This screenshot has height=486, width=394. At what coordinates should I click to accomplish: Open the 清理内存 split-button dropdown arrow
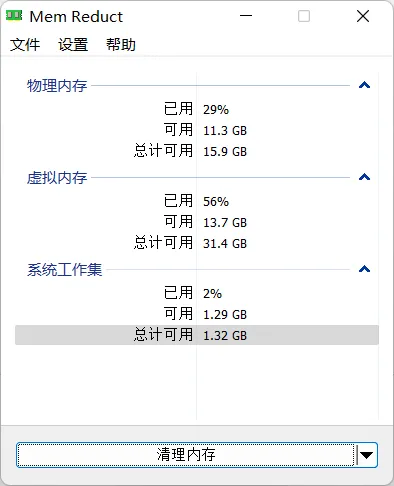click(x=366, y=455)
